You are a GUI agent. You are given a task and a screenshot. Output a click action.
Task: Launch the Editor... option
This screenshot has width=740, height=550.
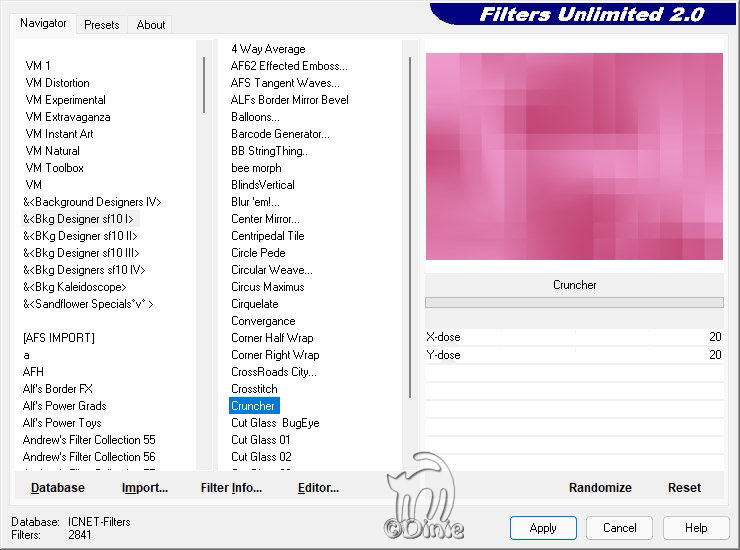318,488
